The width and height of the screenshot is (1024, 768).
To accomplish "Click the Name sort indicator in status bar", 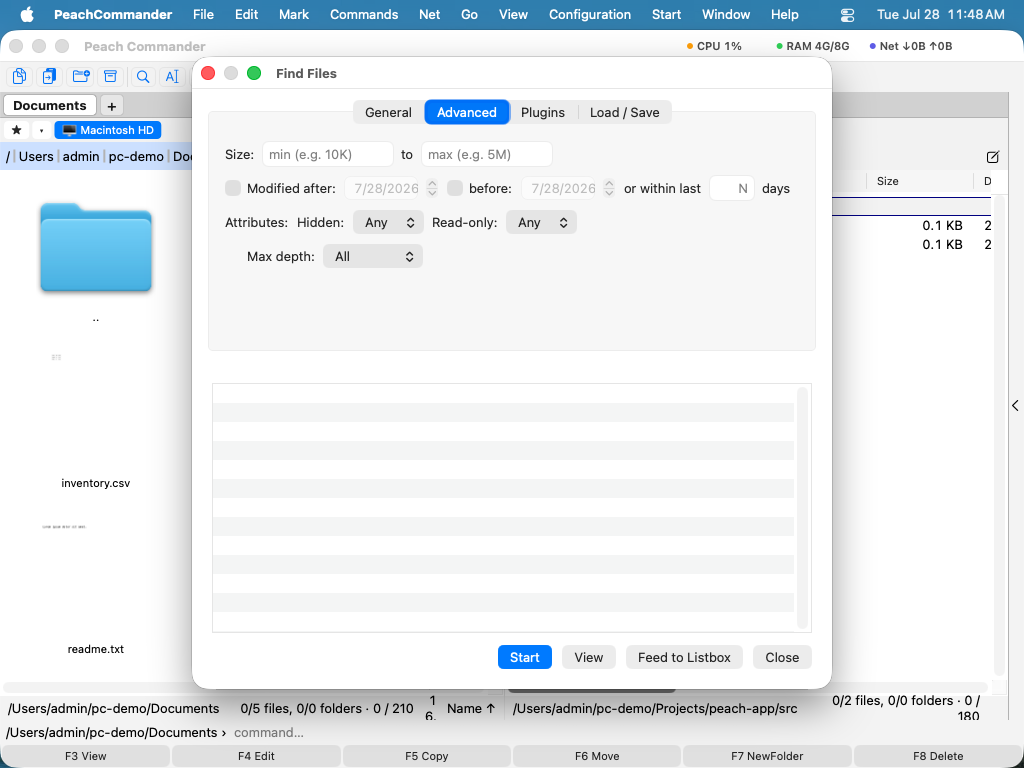I will coord(471,708).
